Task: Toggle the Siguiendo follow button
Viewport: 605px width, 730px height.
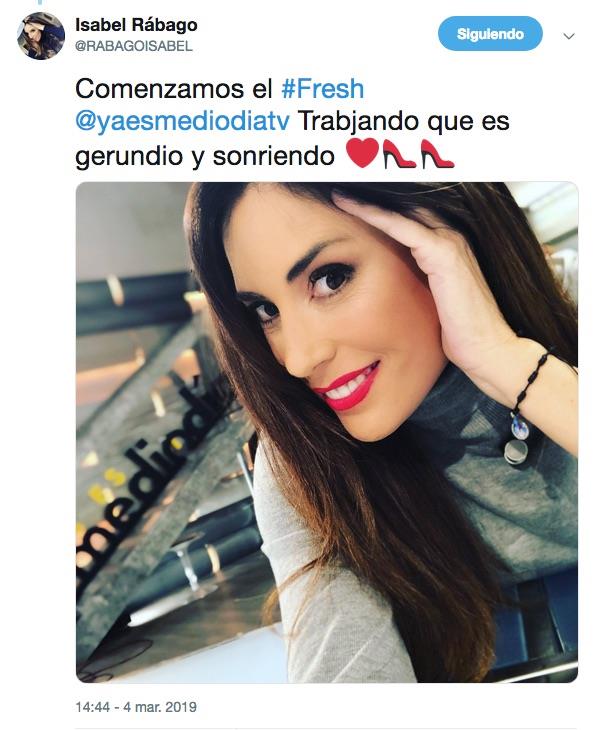Action: 490,34
